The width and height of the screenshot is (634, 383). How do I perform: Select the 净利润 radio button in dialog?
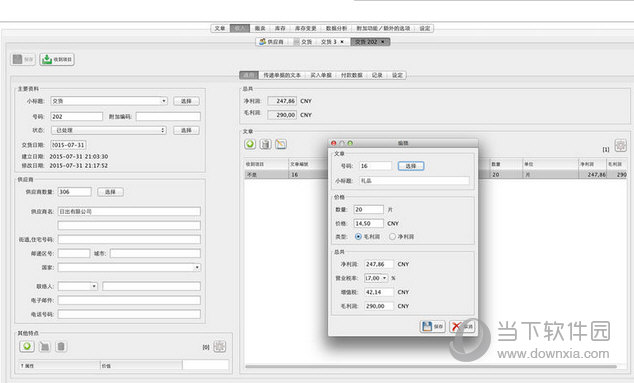click(x=392, y=237)
